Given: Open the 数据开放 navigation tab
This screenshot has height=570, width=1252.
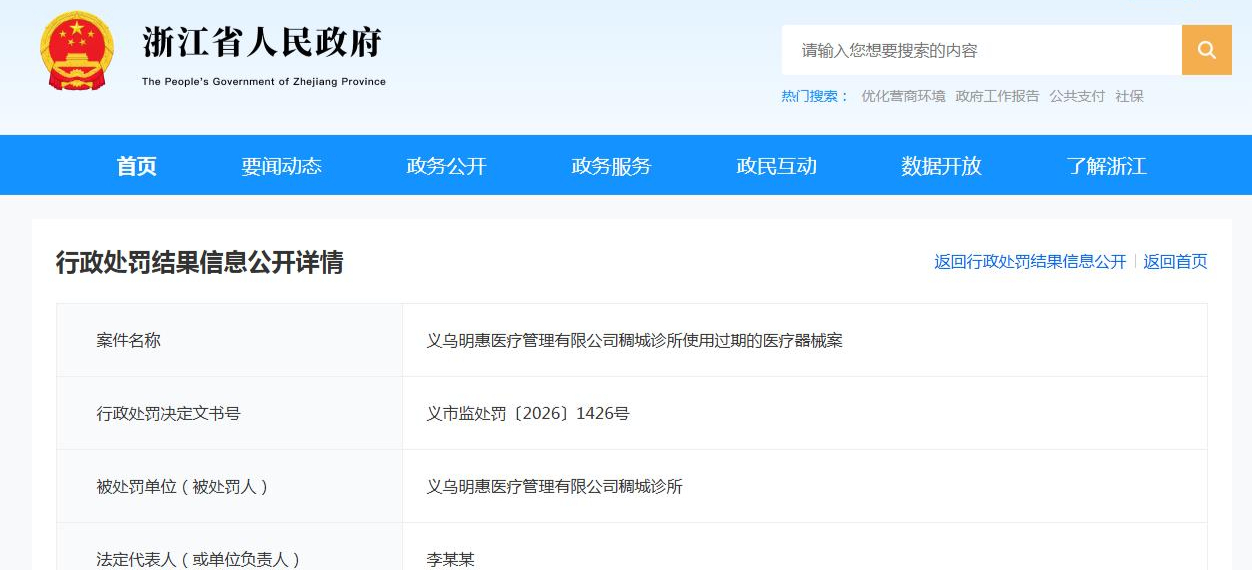Looking at the screenshot, I should click(x=941, y=166).
